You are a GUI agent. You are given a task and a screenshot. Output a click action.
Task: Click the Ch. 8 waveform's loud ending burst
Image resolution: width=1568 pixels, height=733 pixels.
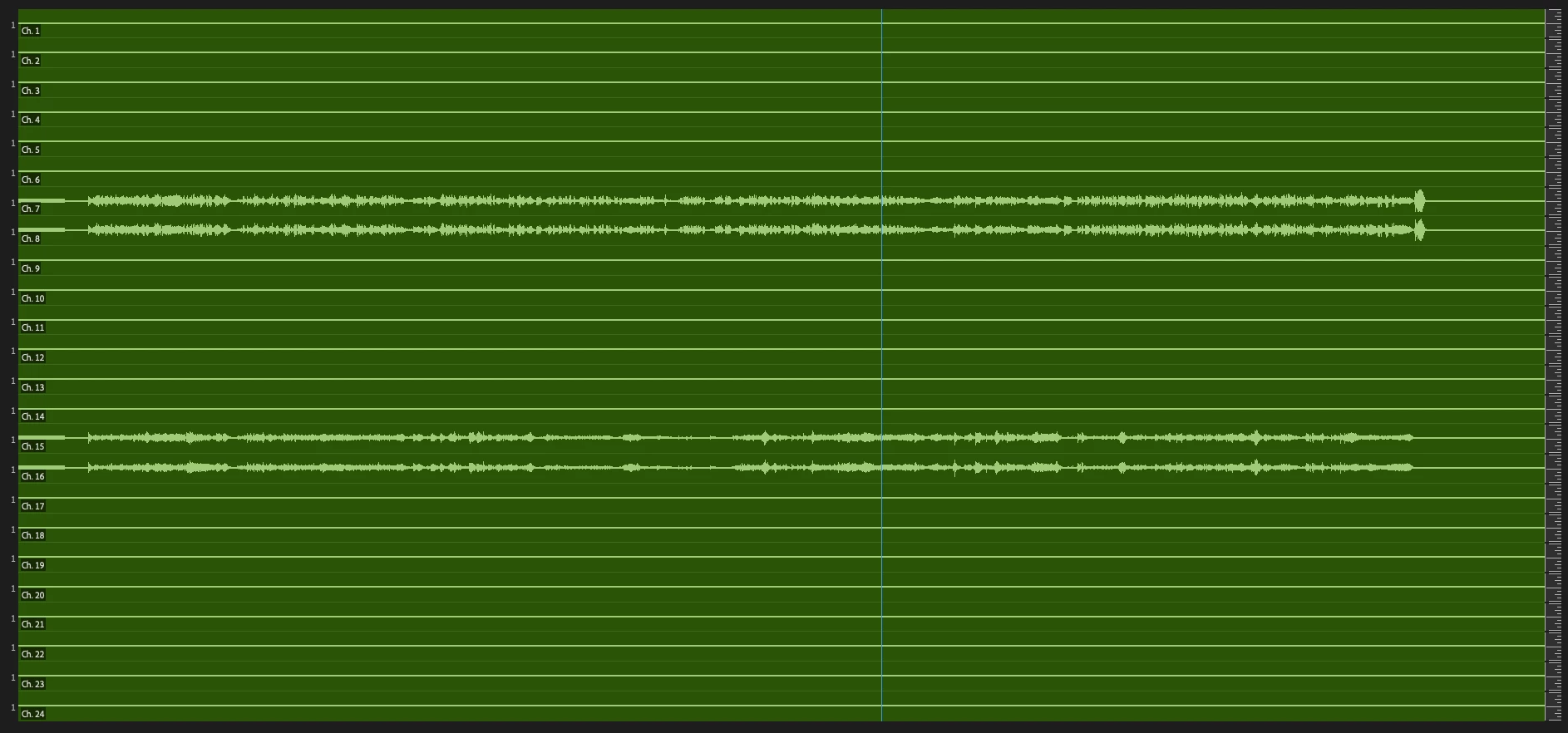1420,230
